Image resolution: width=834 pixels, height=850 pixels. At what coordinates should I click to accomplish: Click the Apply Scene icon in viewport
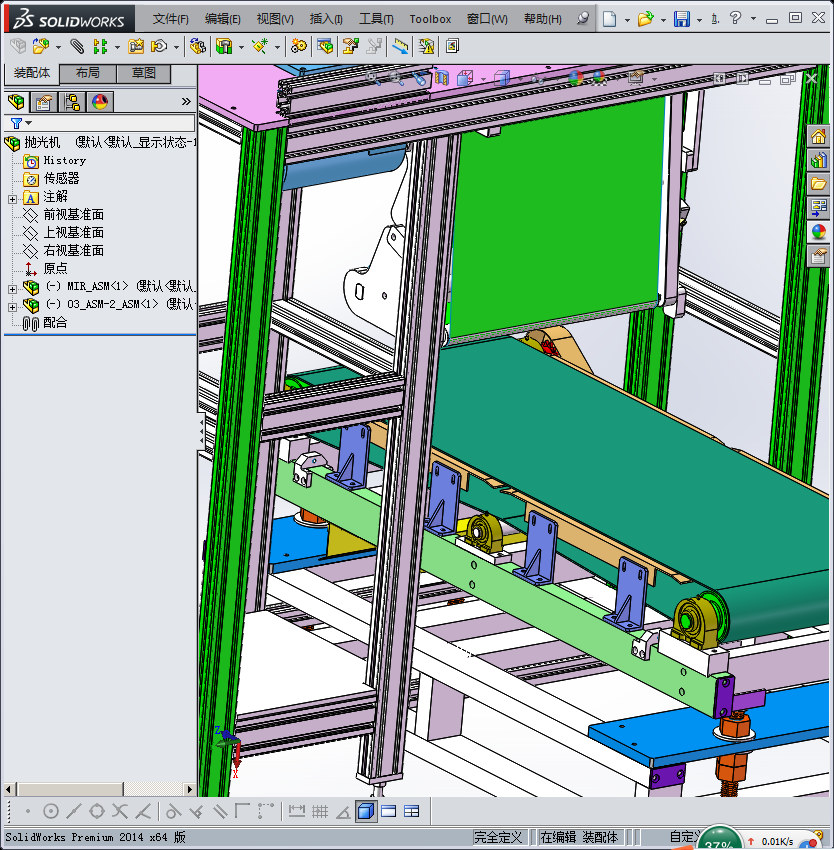tap(599, 79)
